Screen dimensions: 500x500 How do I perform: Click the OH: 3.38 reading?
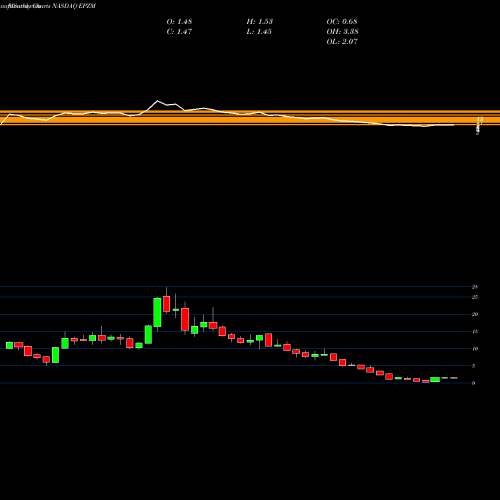342,31
